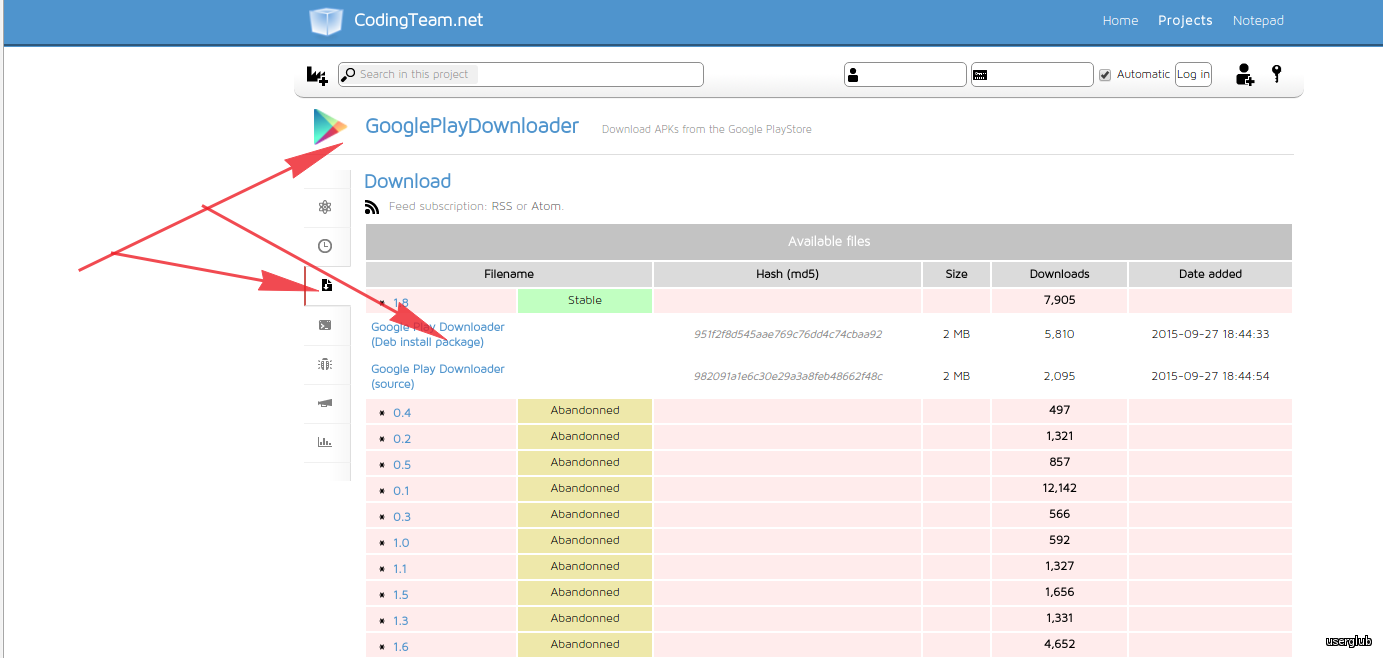Open version 1.3 link
The height and width of the screenshot is (658, 1383).
point(400,621)
